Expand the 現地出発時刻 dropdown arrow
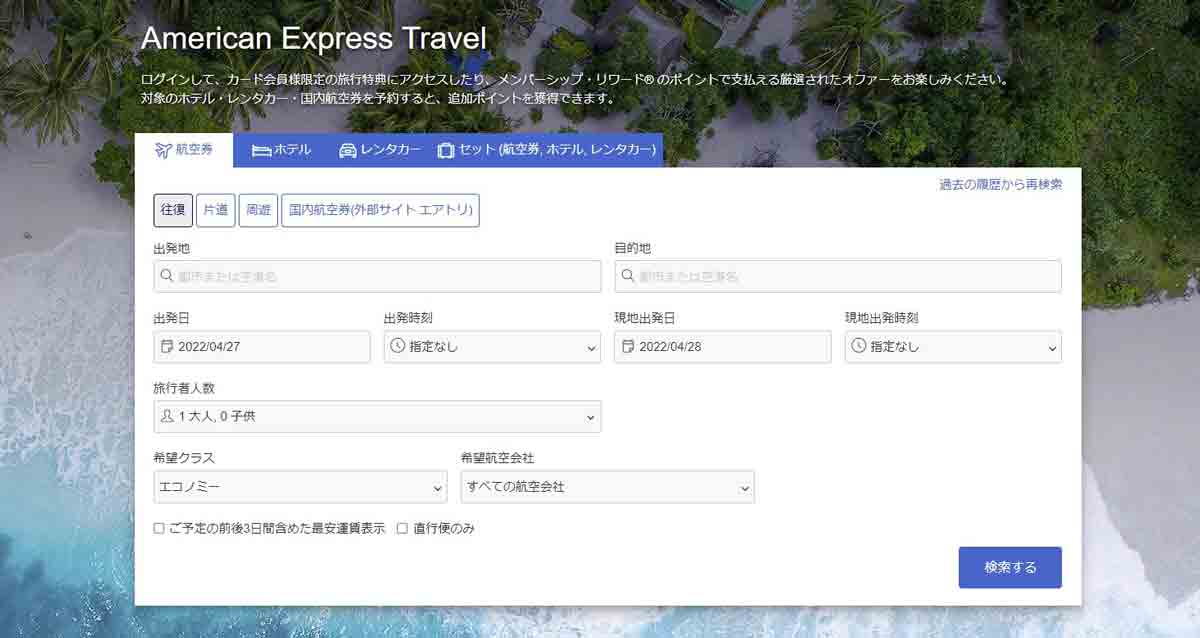Image resolution: width=1200 pixels, height=638 pixels. coord(1051,348)
